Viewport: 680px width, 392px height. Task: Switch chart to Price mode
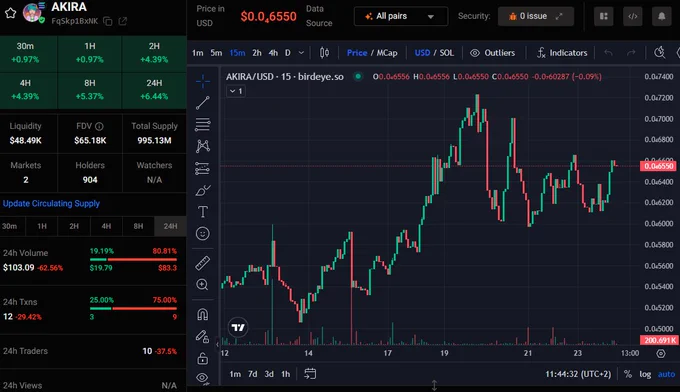coord(357,53)
